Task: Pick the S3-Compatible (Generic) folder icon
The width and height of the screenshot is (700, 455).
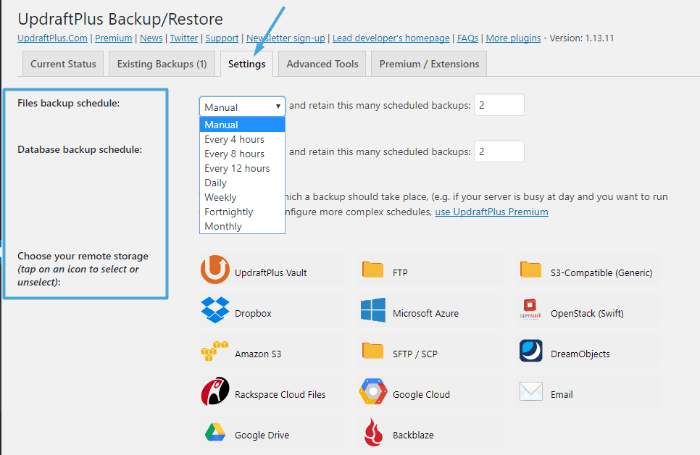Action: point(530,269)
